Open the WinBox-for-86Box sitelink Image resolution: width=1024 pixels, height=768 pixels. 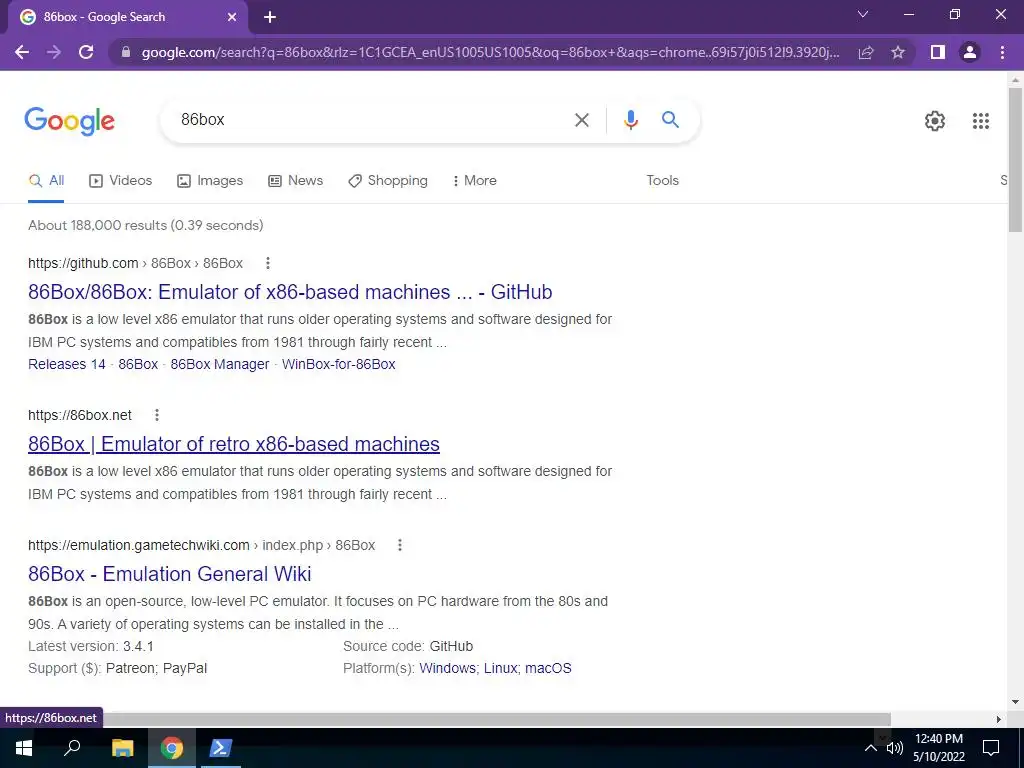(x=338, y=364)
